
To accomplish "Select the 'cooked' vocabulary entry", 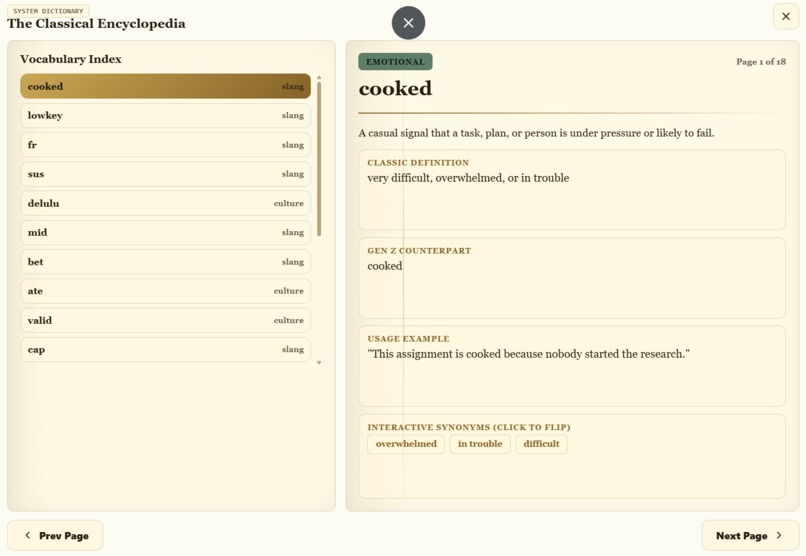I will [166, 86].
